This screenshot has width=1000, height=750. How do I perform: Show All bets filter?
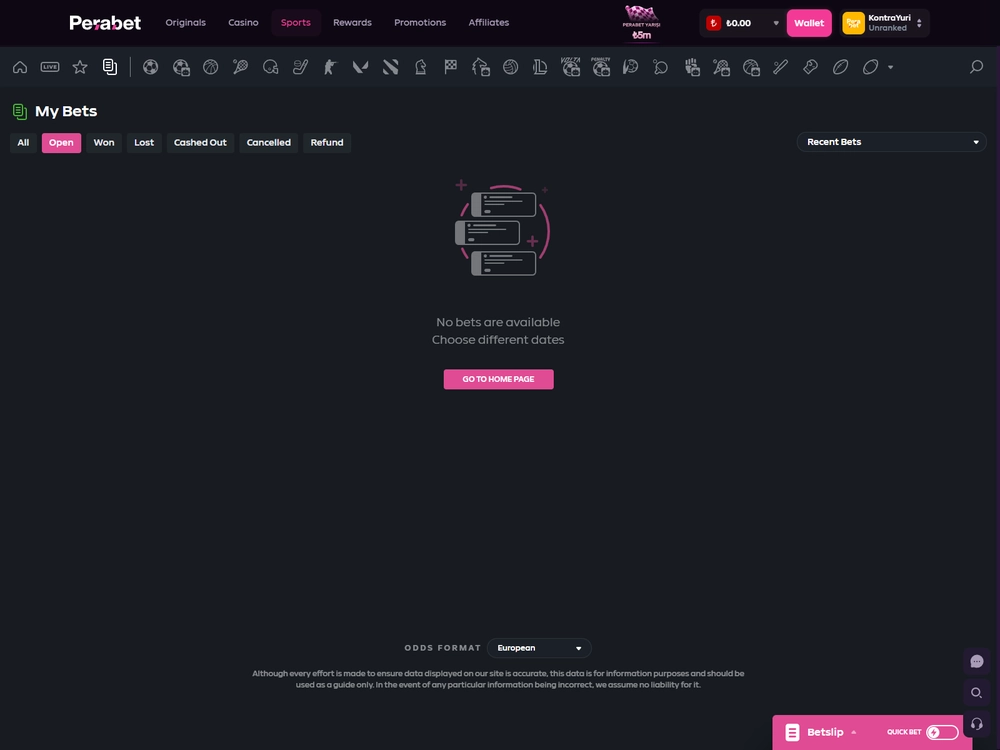23,142
